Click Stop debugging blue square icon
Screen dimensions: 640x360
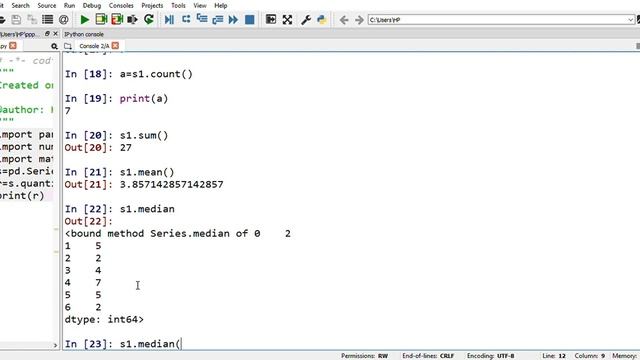coord(249,20)
